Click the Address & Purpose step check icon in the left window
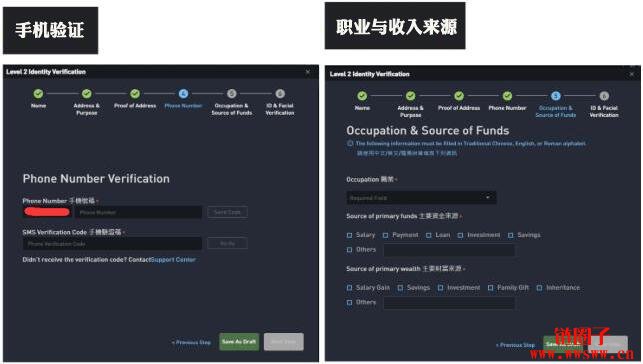This screenshot has height=364, width=643. pos(87,94)
